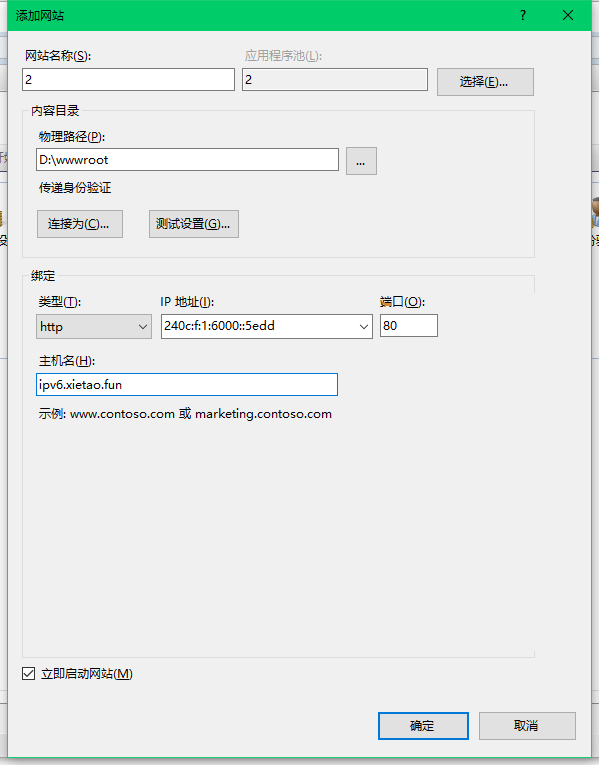
Task: Open the 连接为(C)... settings
Action: tap(80, 224)
